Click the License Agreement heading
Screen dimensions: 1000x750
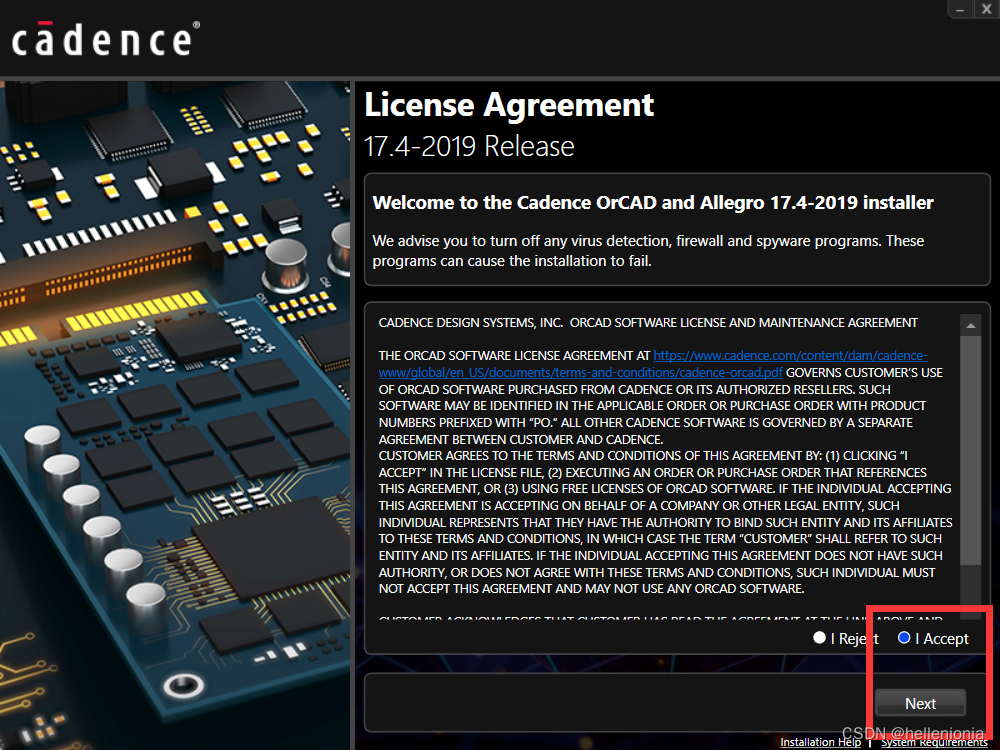tap(509, 105)
